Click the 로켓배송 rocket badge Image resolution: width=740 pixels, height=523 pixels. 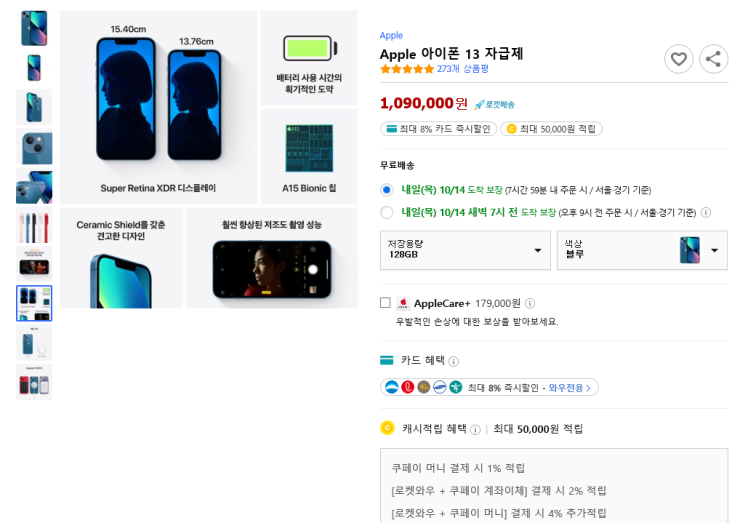coord(495,104)
